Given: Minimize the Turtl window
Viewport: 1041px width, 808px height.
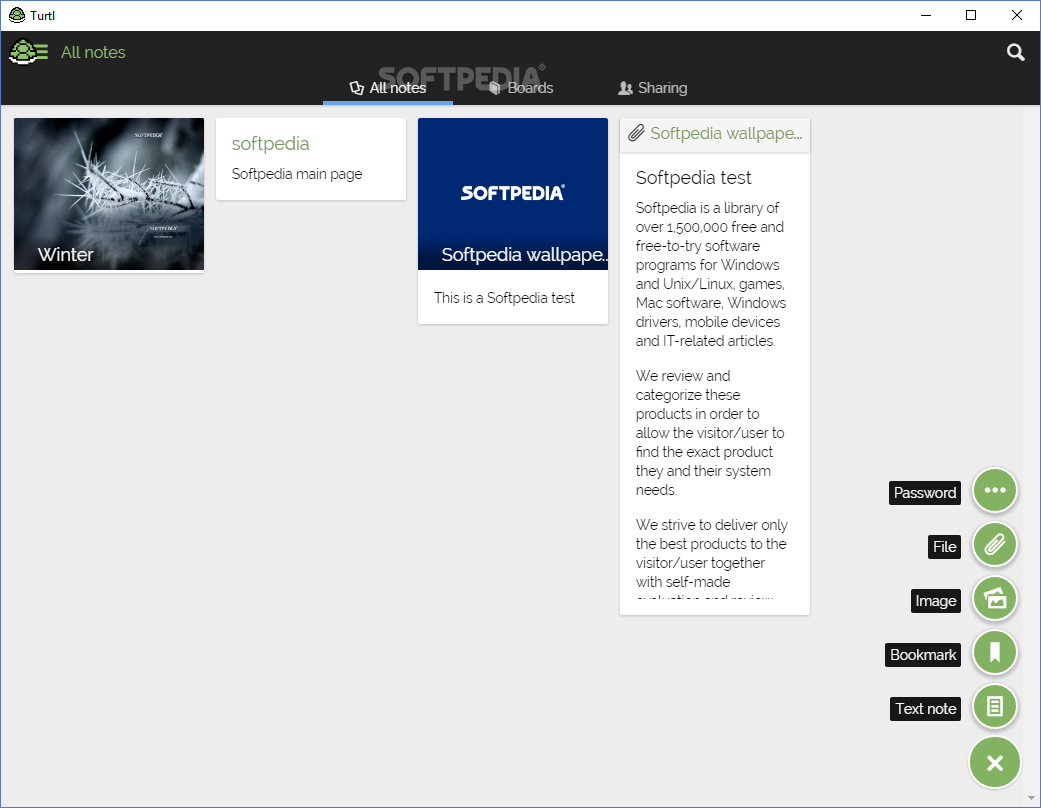Looking at the screenshot, I should (926, 15).
